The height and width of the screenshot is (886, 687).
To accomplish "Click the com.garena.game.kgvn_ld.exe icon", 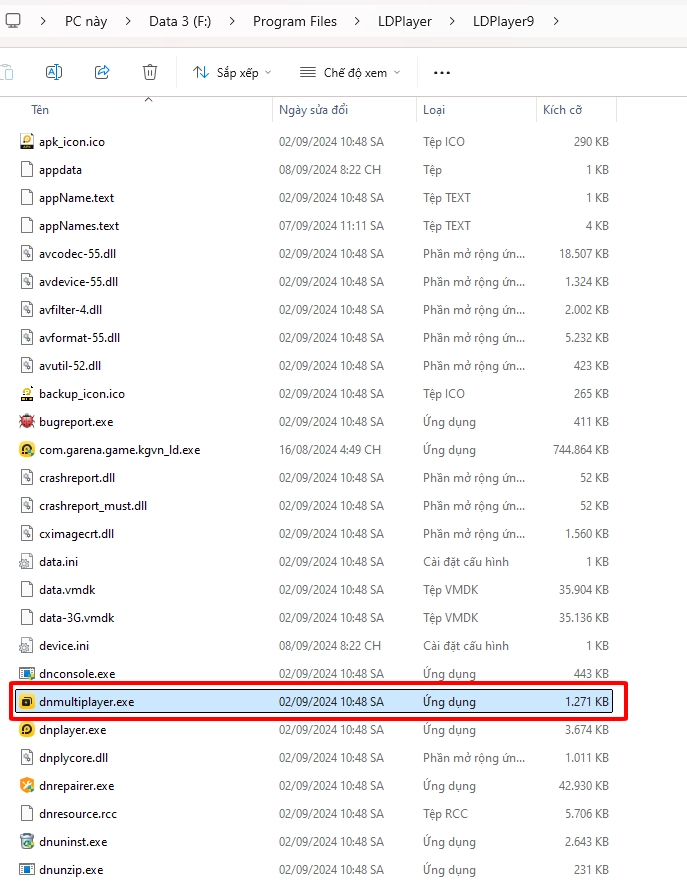I will point(27,450).
